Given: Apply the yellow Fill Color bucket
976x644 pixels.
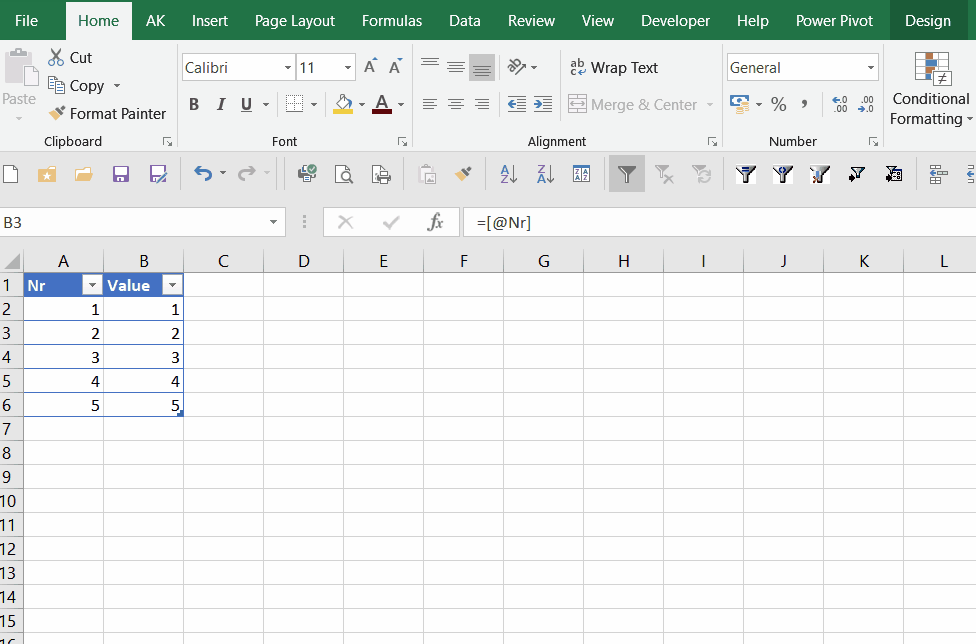Looking at the screenshot, I should pyautogui.click(x=343, y=104).
